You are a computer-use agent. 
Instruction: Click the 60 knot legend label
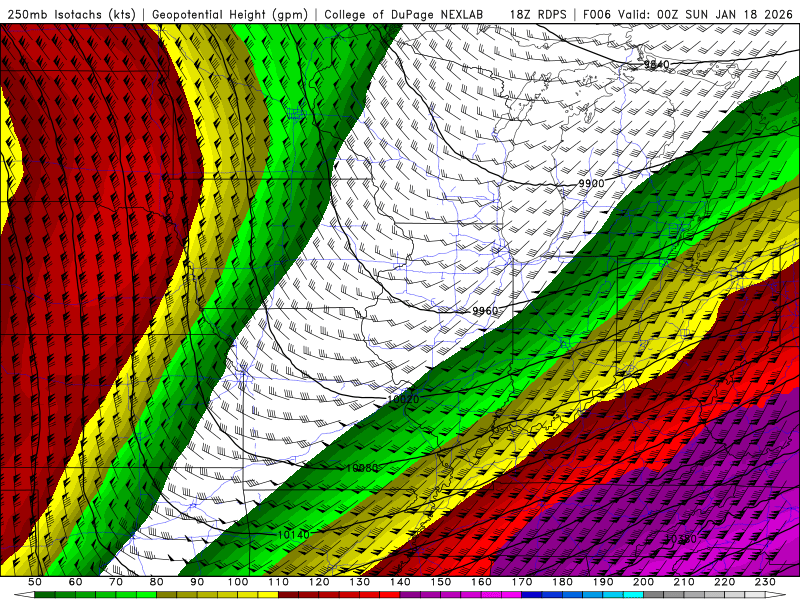pos(75,582)
